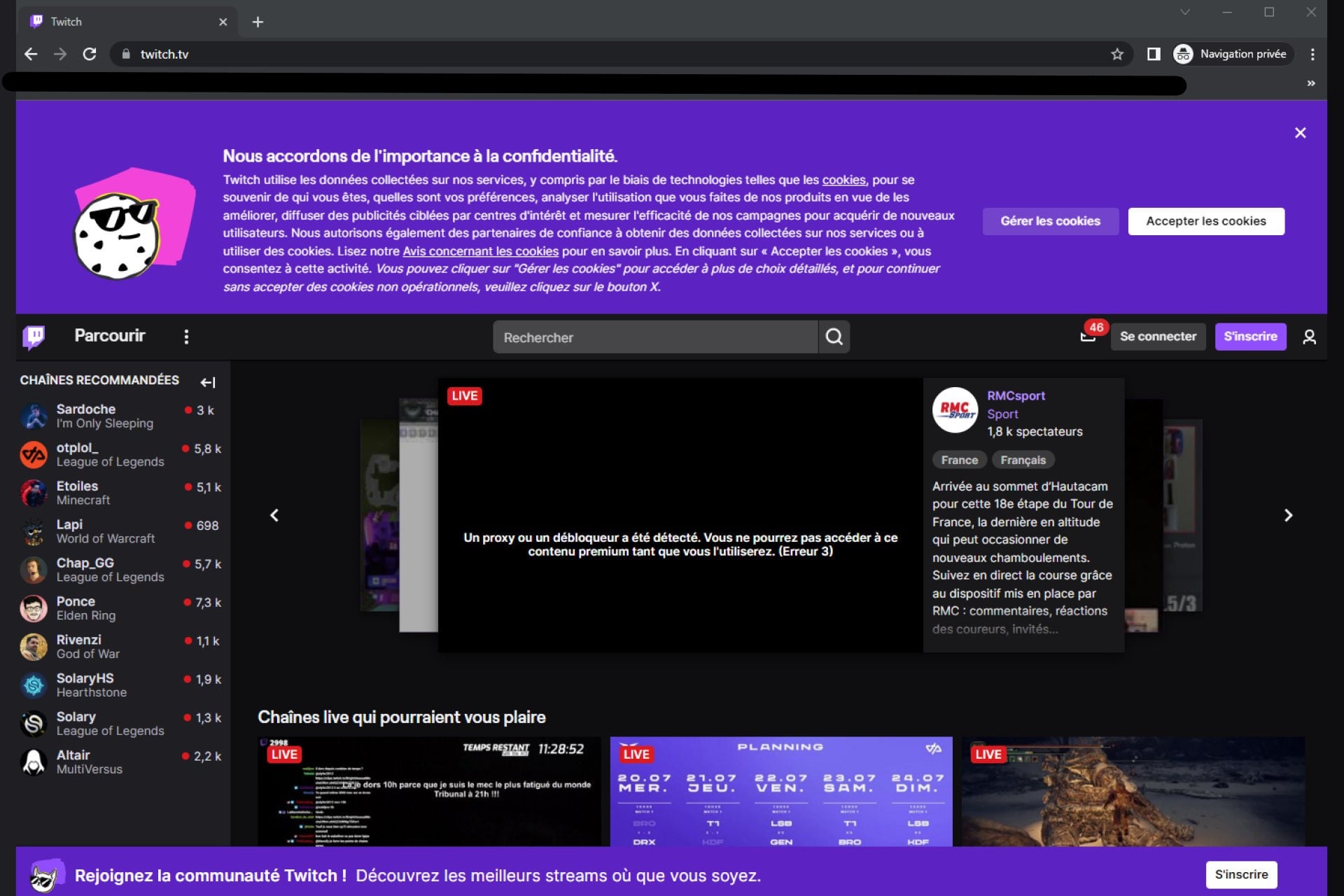Click the Se connecter button
1344x896 pixels.
[x=1158, y=336]
